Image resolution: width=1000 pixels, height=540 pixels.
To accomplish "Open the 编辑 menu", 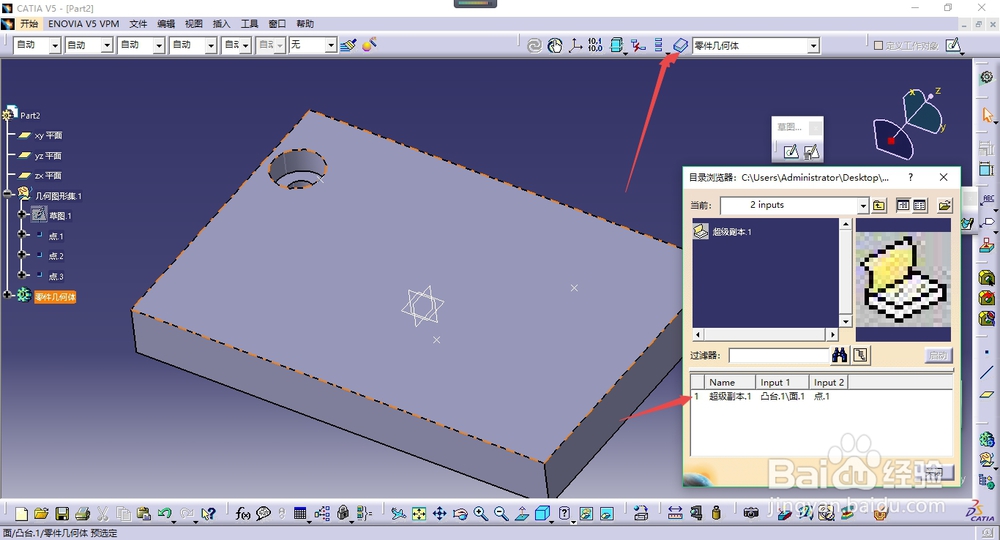I will click(166, 24).
